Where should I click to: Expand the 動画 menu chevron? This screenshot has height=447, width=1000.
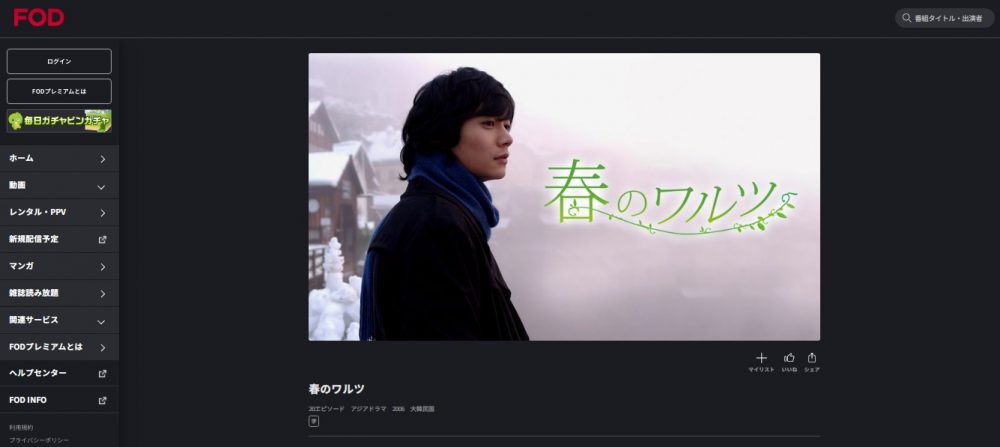(101, 187)
